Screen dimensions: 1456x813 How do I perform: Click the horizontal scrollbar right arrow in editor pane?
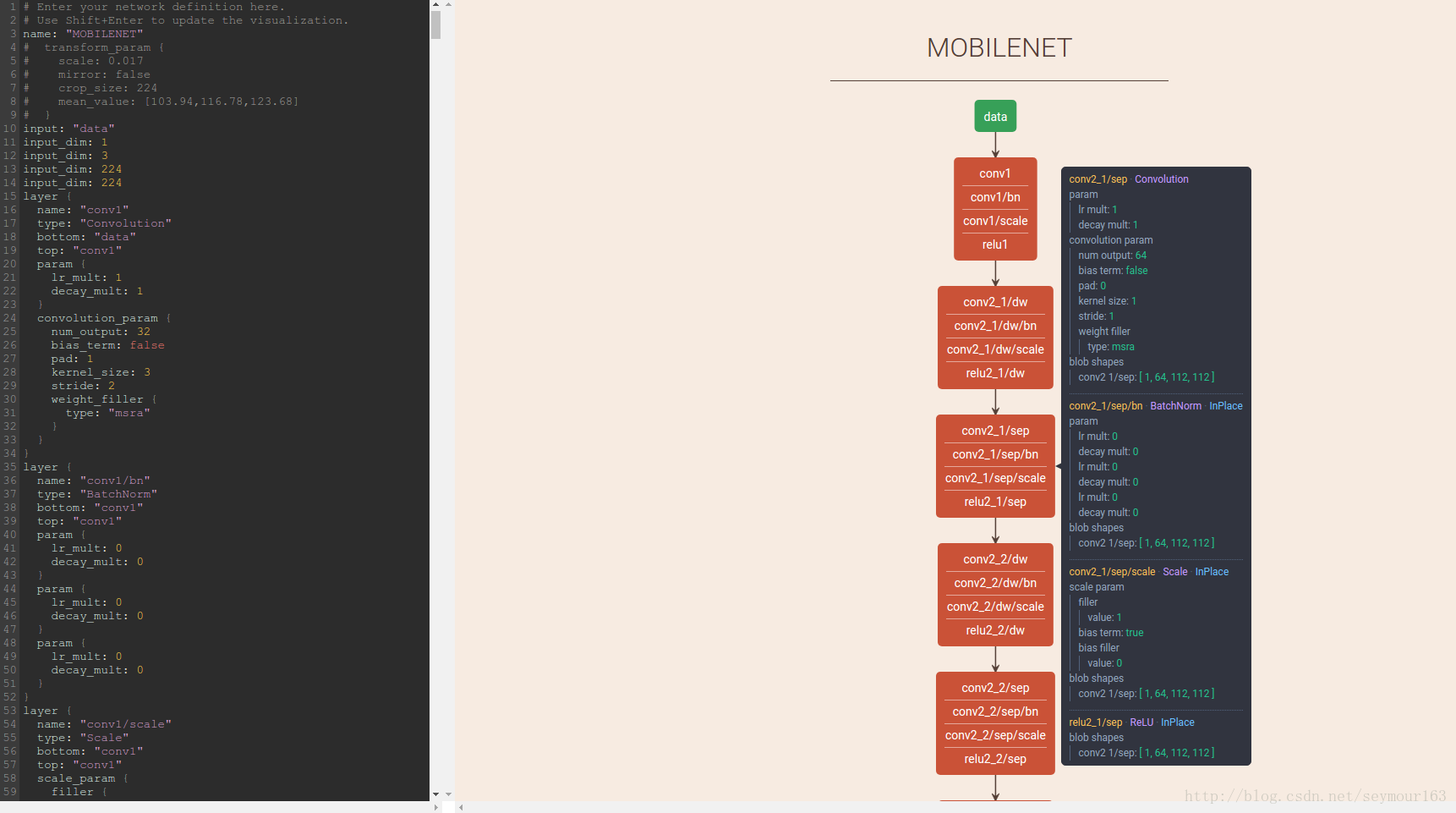pyautogui.click(x=435, y=807)
